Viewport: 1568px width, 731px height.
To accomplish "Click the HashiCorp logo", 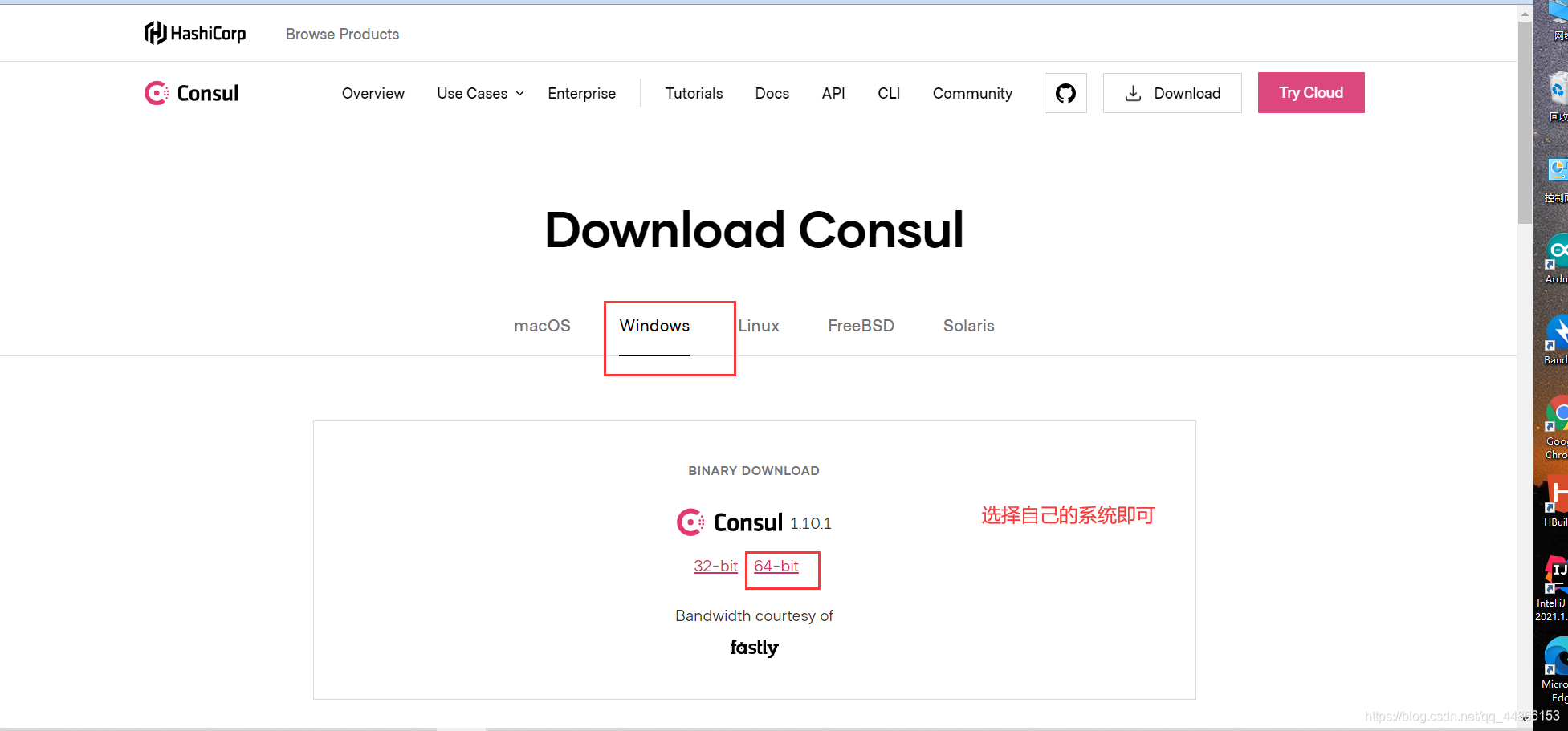I will point(195,33).
